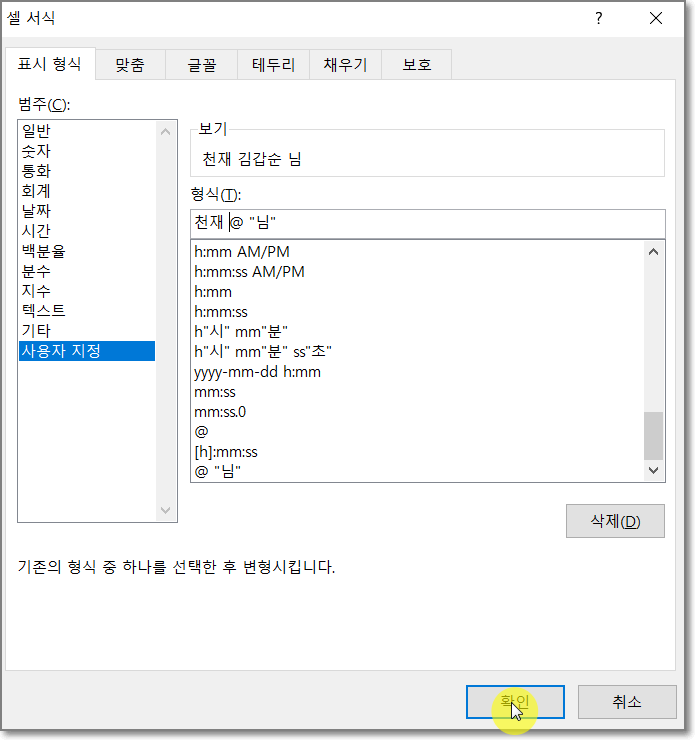This screenshot has width=695, height=740.
Task: Choose the 통화 category
Action: click(87, 171)
